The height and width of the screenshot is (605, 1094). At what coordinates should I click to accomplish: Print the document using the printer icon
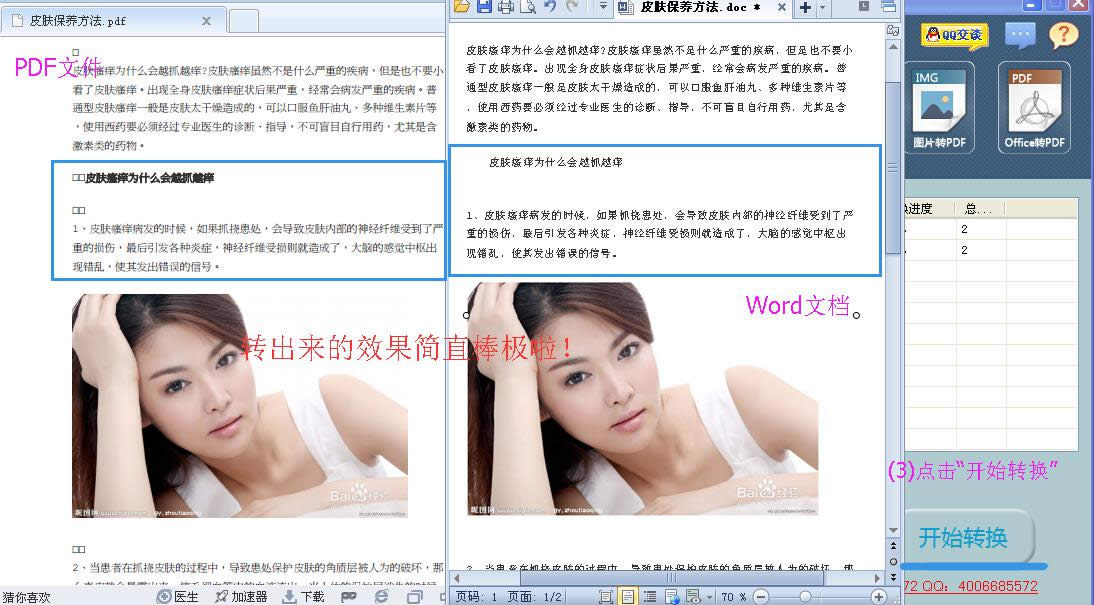[x=506, y=7]
